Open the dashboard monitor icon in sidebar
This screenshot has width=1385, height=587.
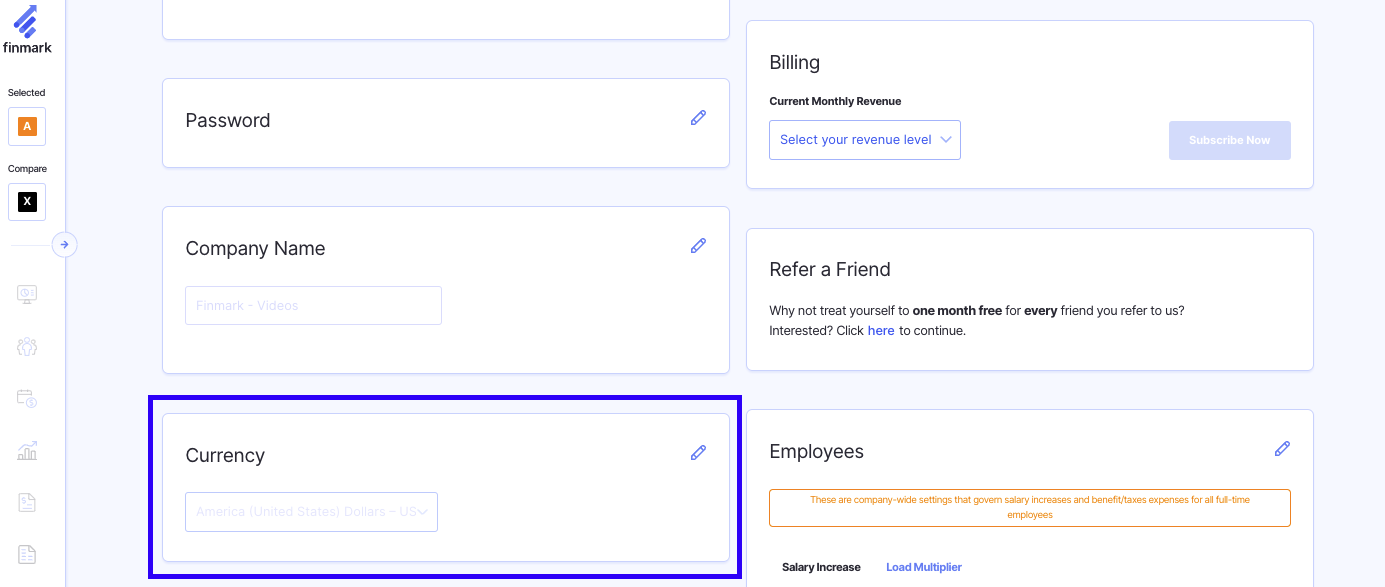coord(27,294)
